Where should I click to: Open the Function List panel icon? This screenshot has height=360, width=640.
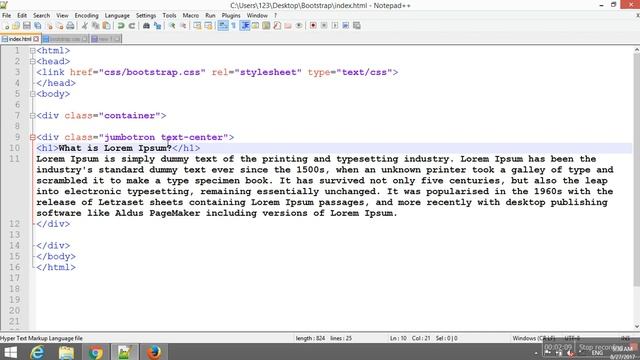pyautogui.click(x=277, y=26)
